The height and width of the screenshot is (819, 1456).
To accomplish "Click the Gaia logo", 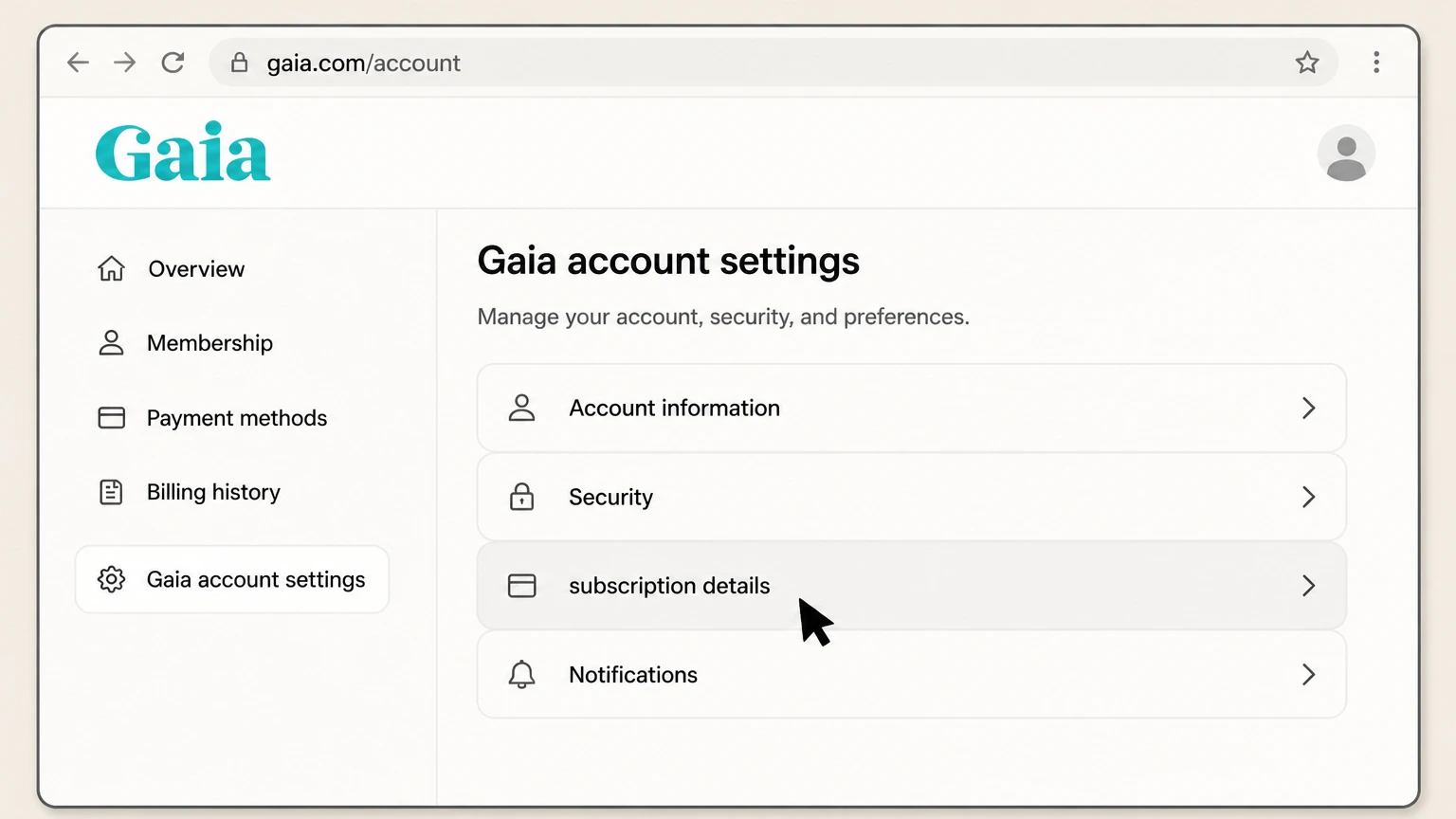I will [x=183, y=152].
